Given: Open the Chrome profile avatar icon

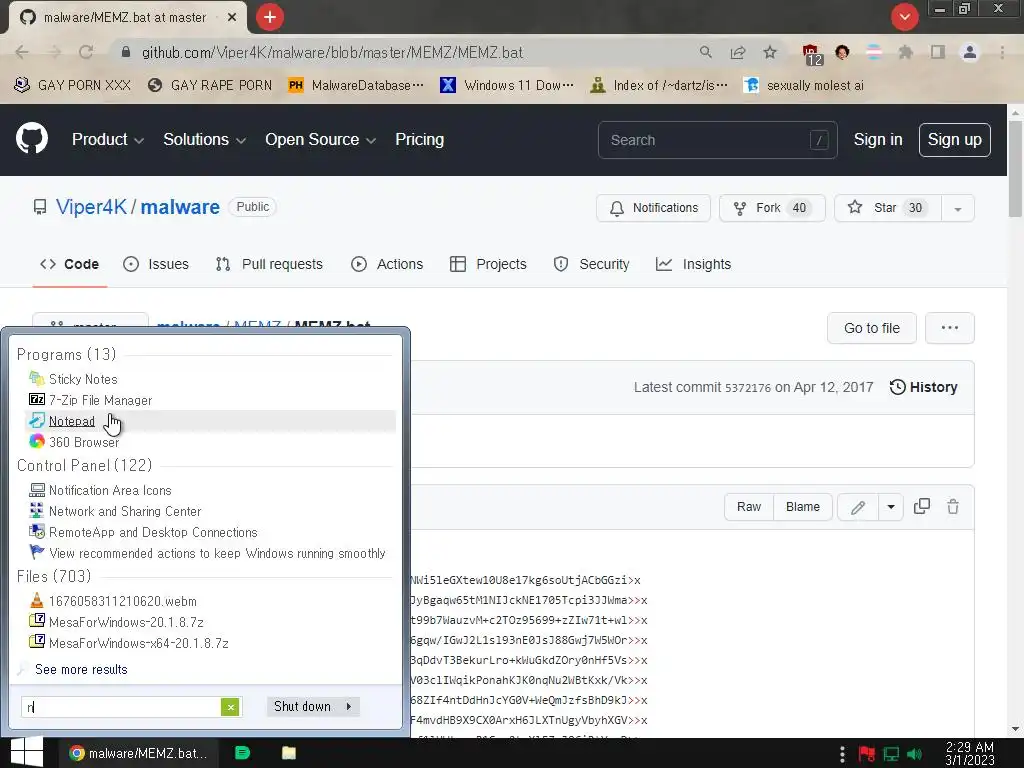Looking at the screenshot, I should pyautogui.click(x=970, y=52).
